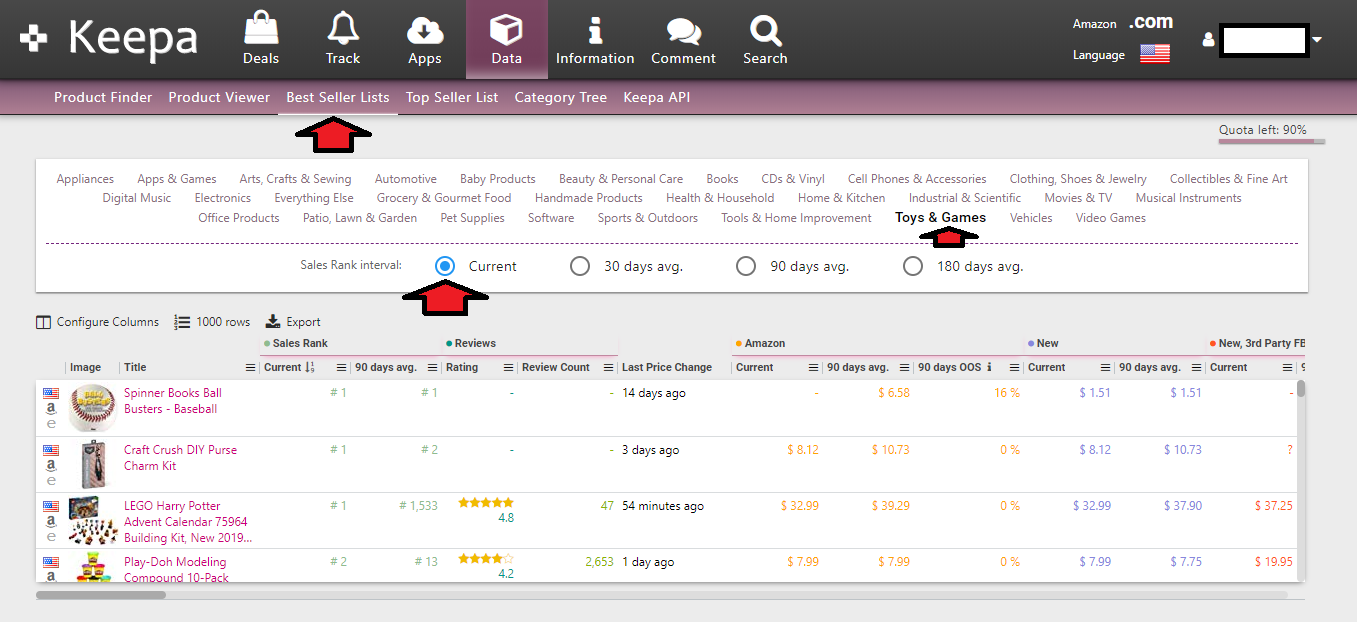Click the Craft Crush product thumbnail
This screenshot has width=1357, height=622.
pos(93,464)
